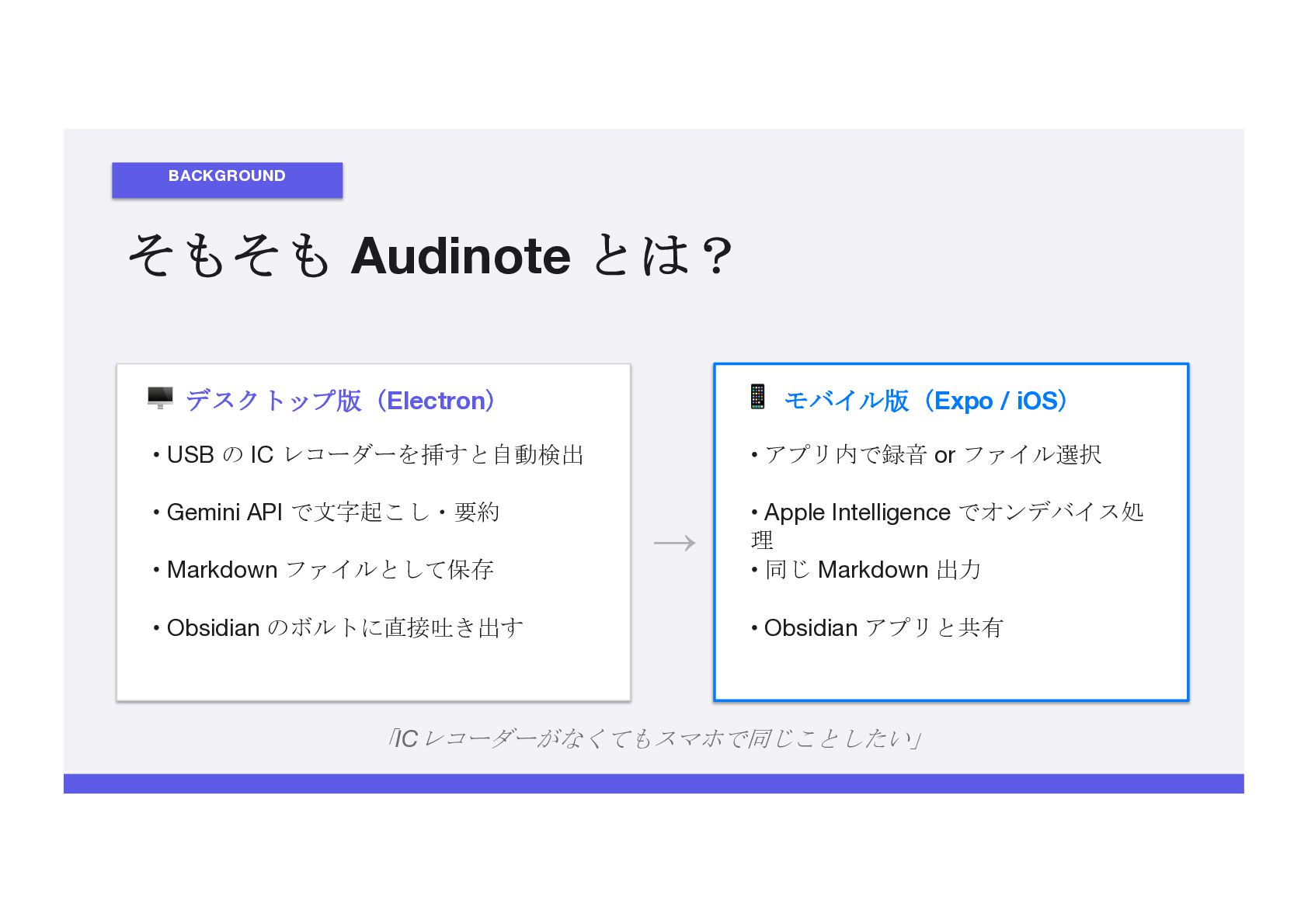Screen dimensions: 1308x924
Task: Select the italic quote 'IC レコーダーがなくても…'
Action: pos(654,738)
